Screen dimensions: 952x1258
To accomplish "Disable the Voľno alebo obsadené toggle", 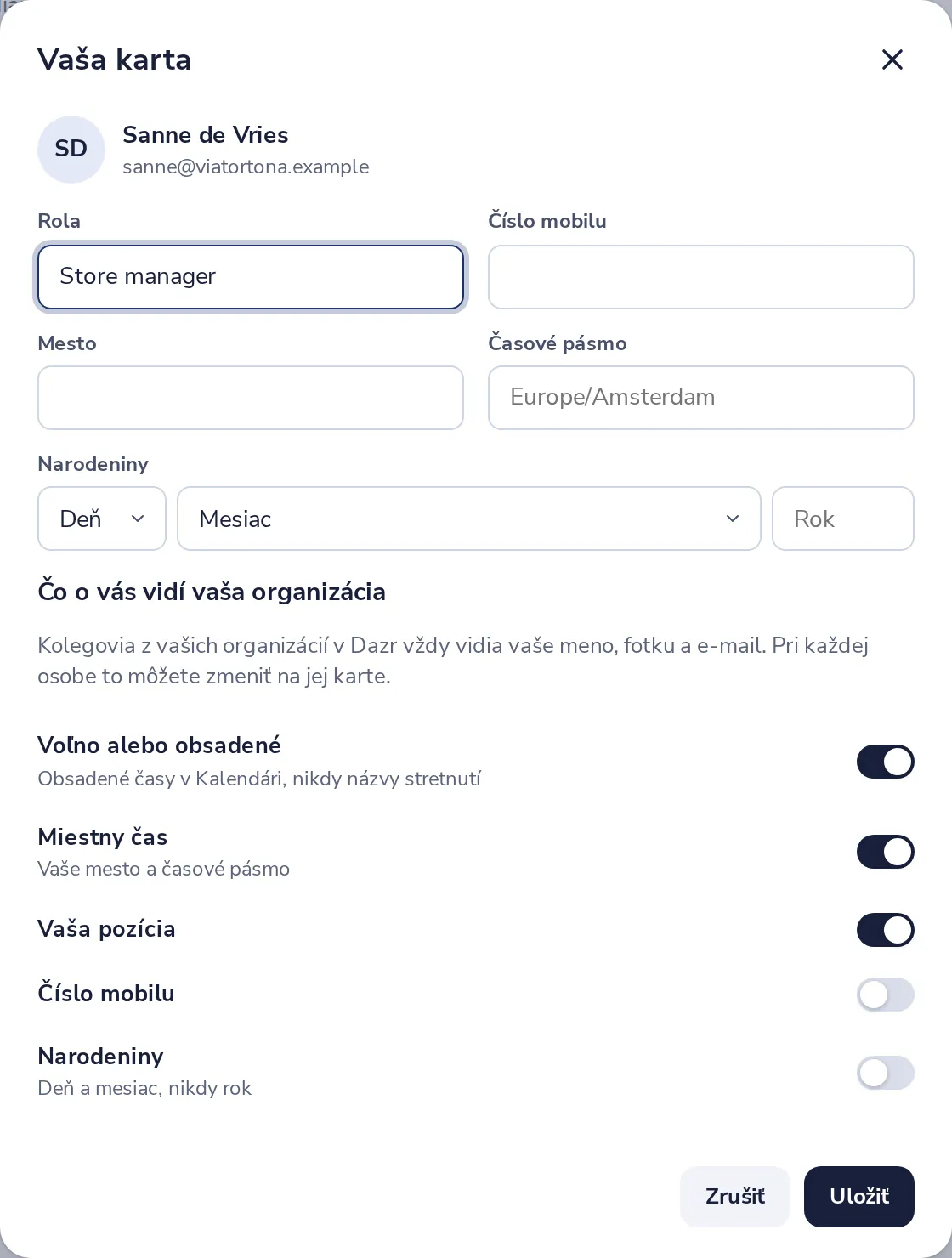I will point(885,762).
